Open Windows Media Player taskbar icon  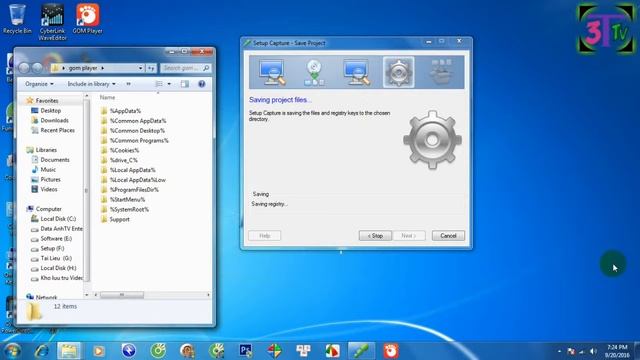tap(99, 351)
